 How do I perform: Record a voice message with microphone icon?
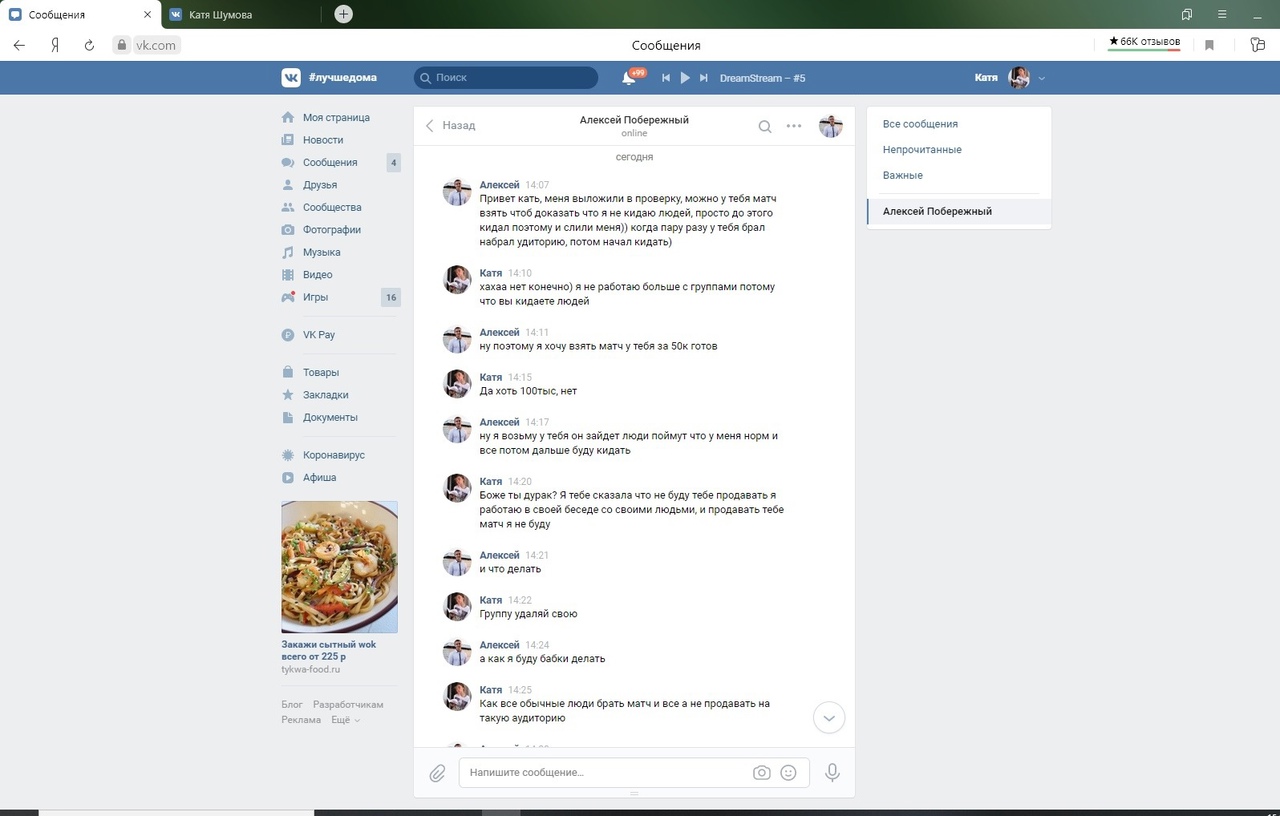(x=831, y=773)
